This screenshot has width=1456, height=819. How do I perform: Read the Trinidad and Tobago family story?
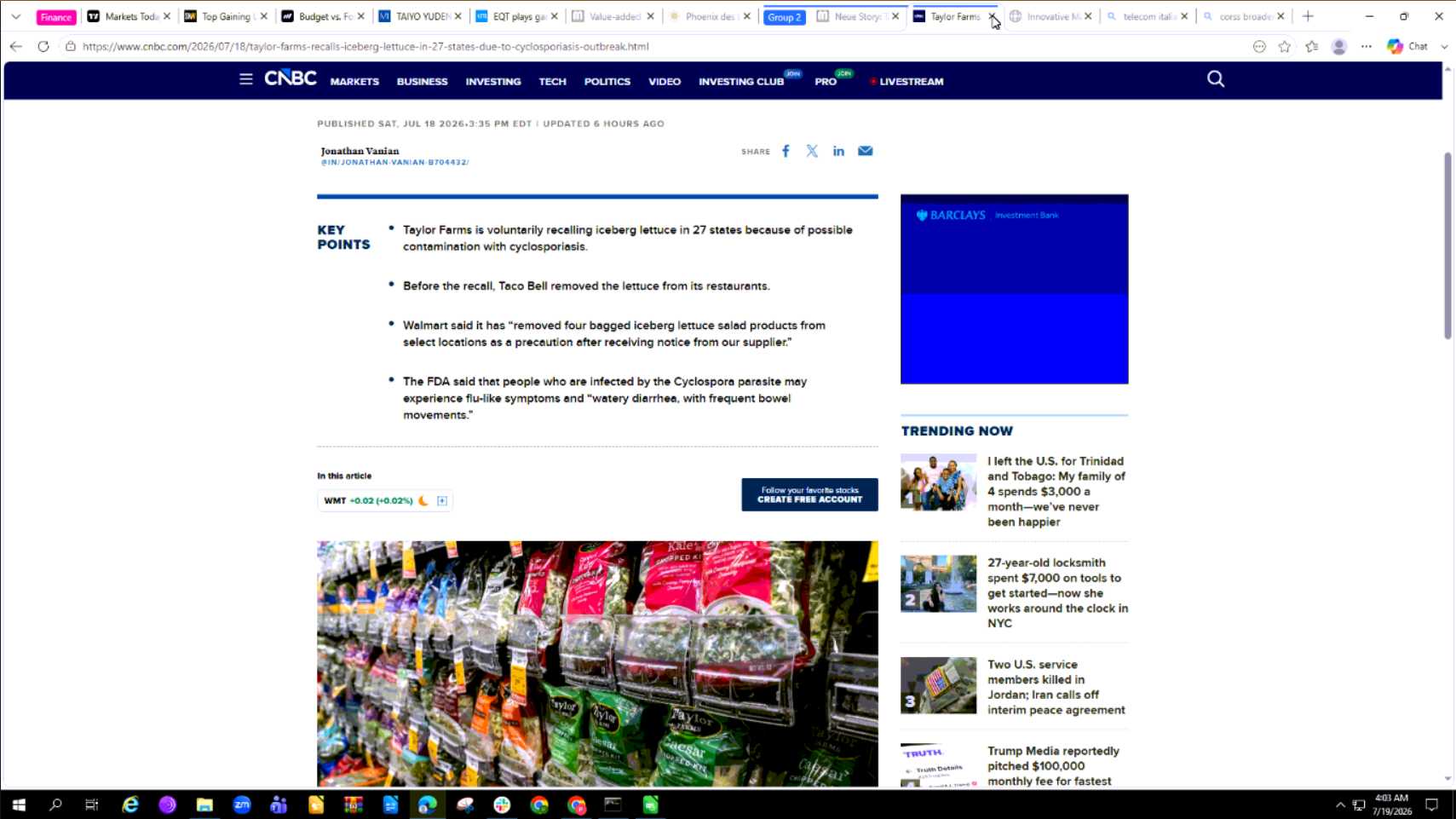point(1056,492)
